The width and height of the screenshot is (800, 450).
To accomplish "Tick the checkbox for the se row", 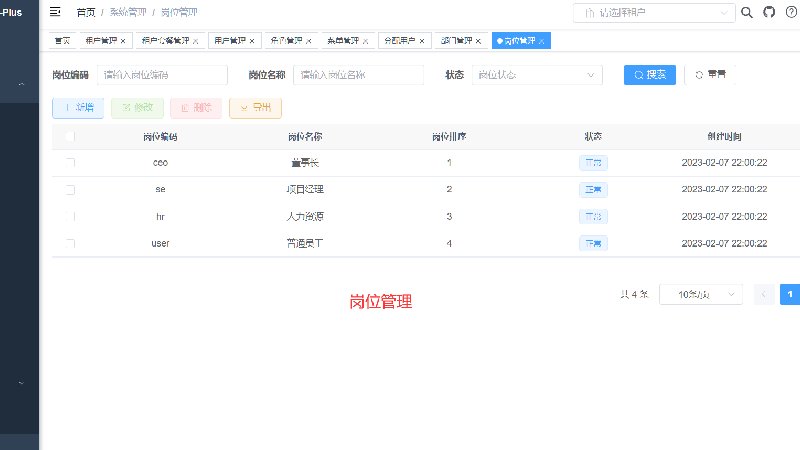I will [x=70, y=190].
